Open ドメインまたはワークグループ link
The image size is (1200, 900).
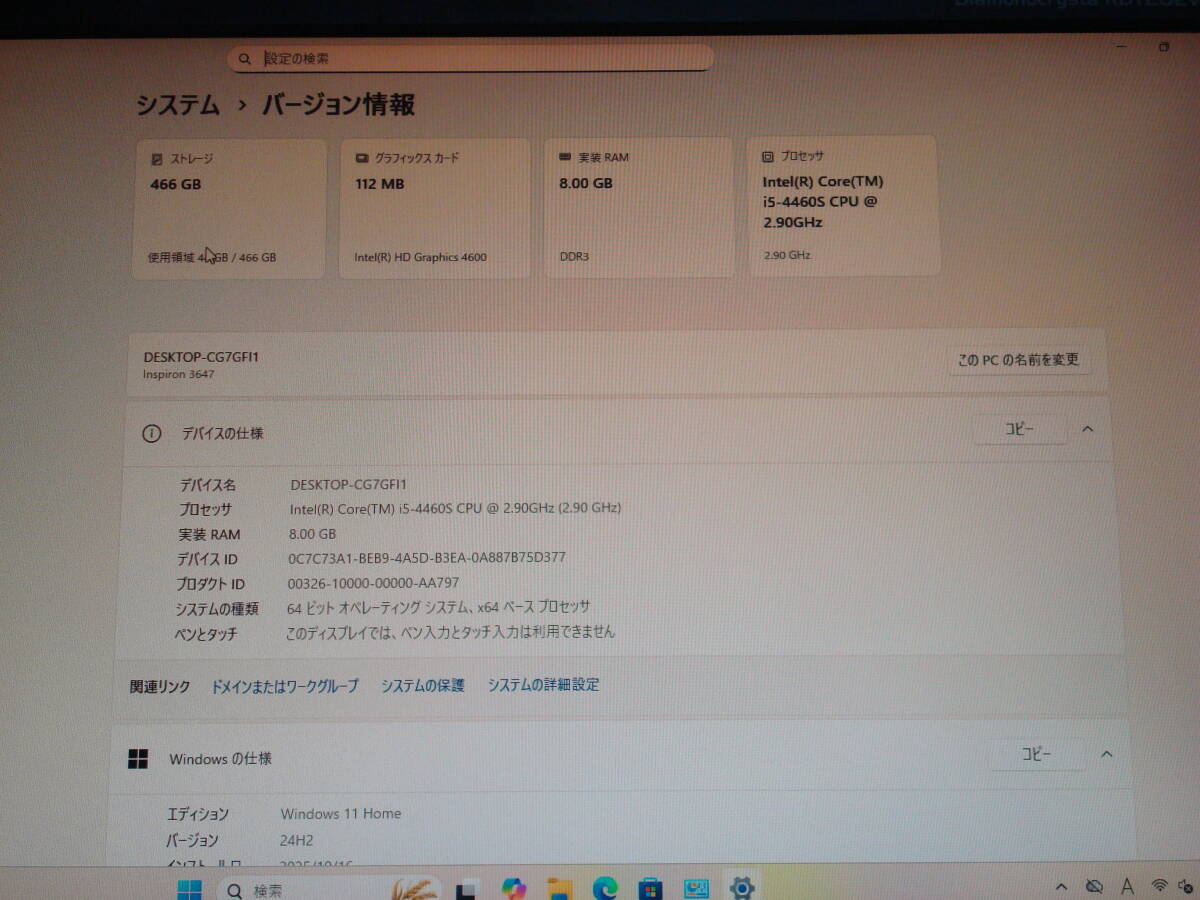284,686
